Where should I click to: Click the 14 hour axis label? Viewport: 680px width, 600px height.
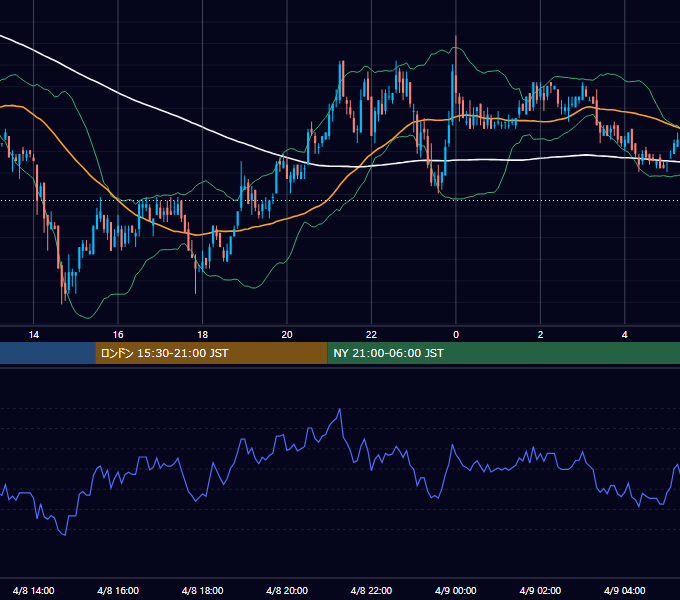33,335
